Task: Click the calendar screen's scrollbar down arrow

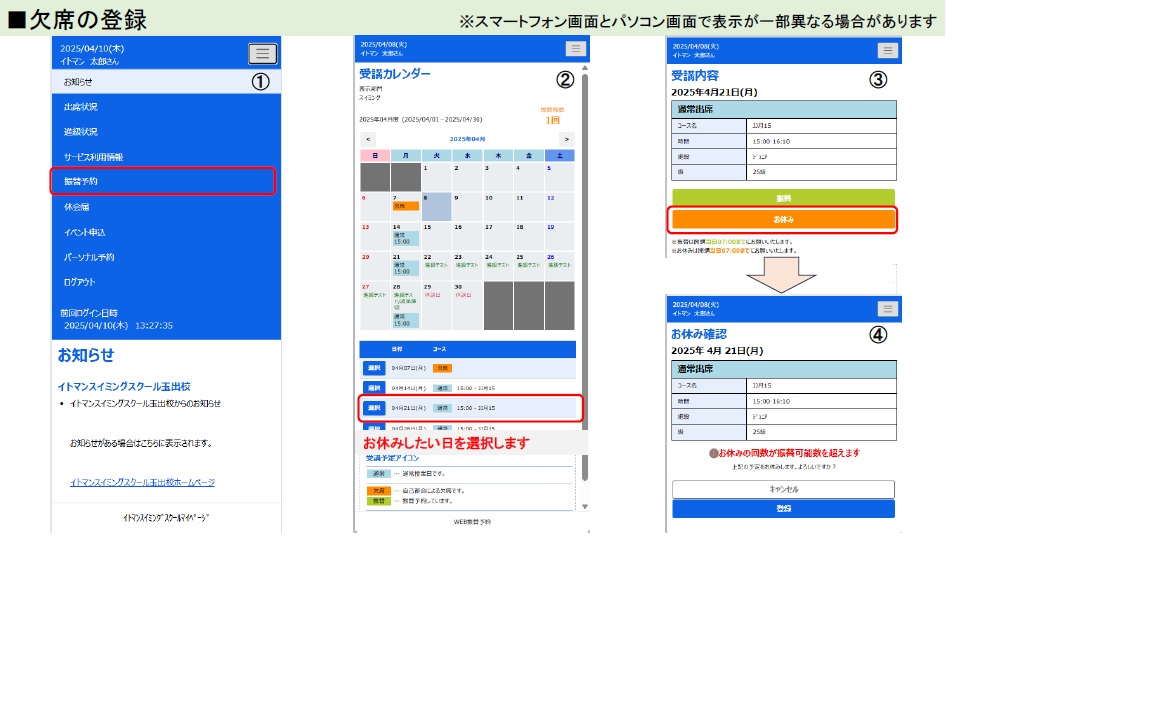Action: 586,506
